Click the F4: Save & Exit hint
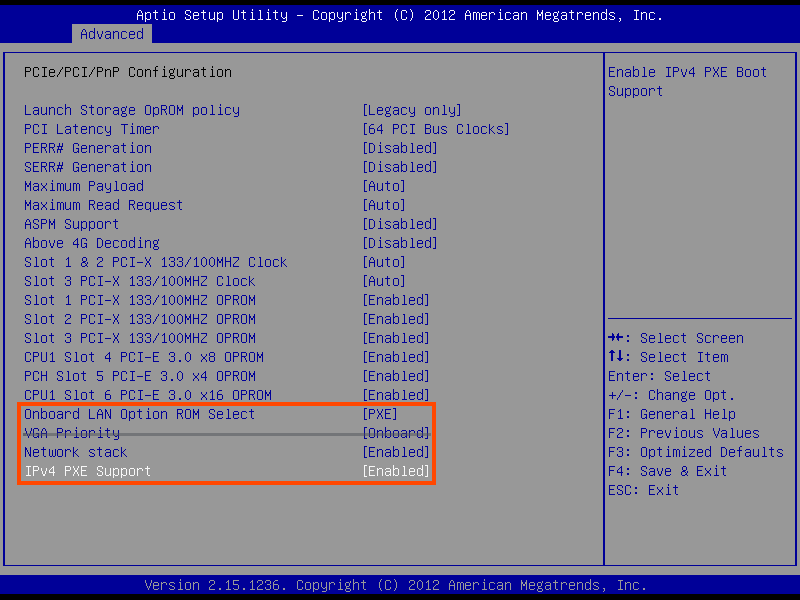Viewport: 800px width, 600px height. [667, 471]
